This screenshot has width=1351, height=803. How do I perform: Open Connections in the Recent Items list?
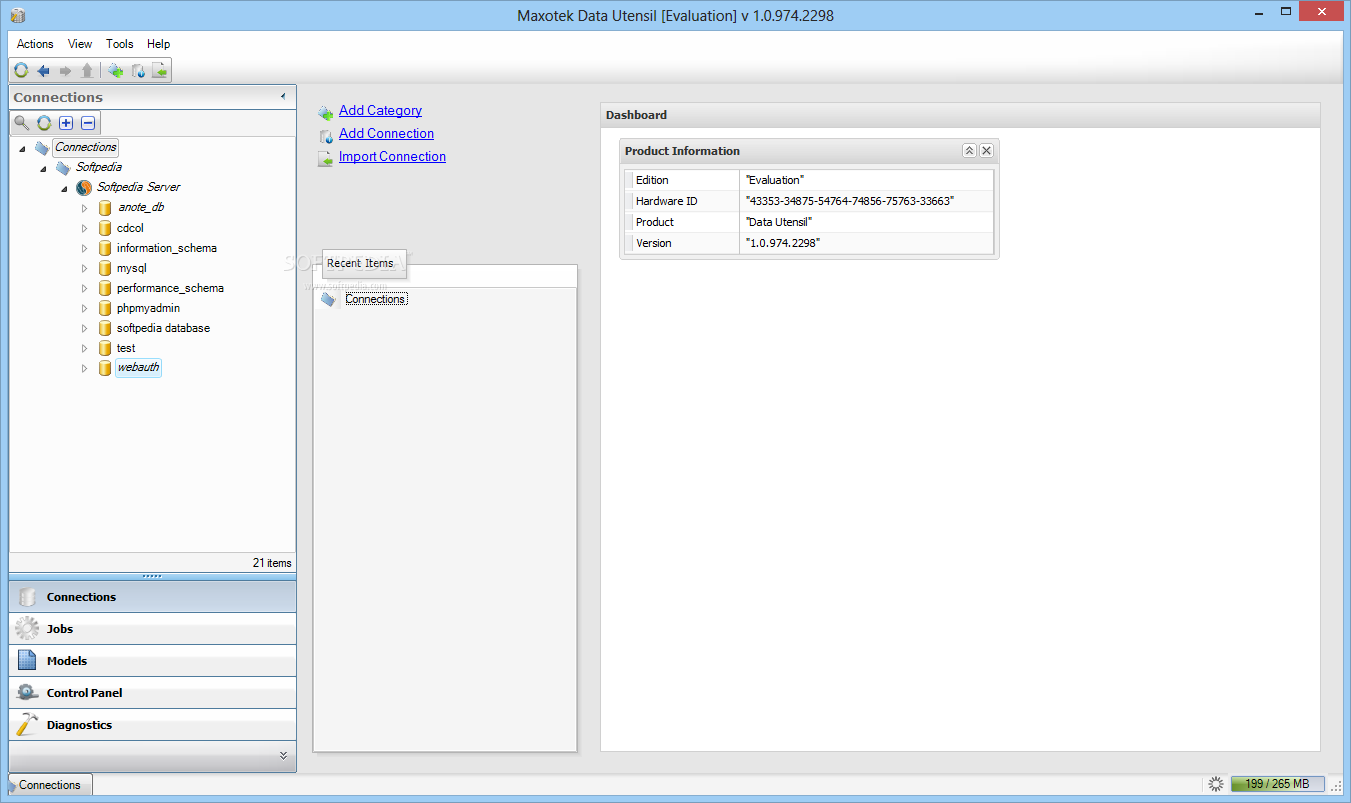375,299
